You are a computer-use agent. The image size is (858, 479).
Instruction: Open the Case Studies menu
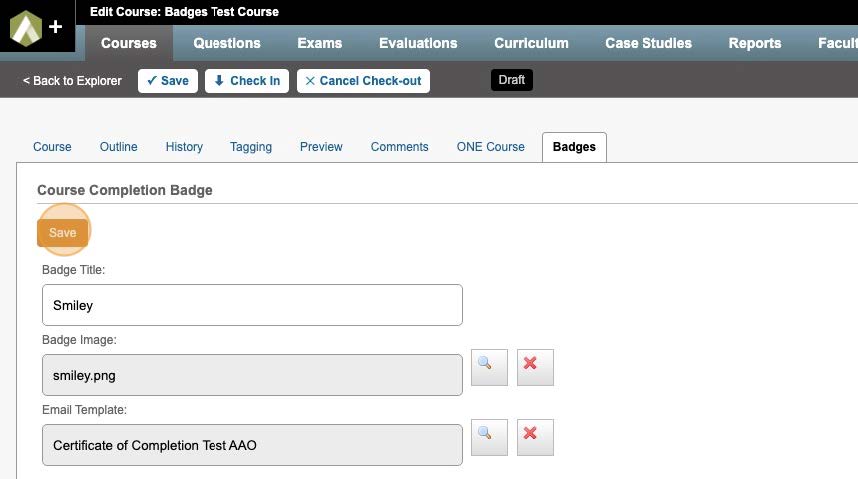pyautogui.click(x=648, y=43)
